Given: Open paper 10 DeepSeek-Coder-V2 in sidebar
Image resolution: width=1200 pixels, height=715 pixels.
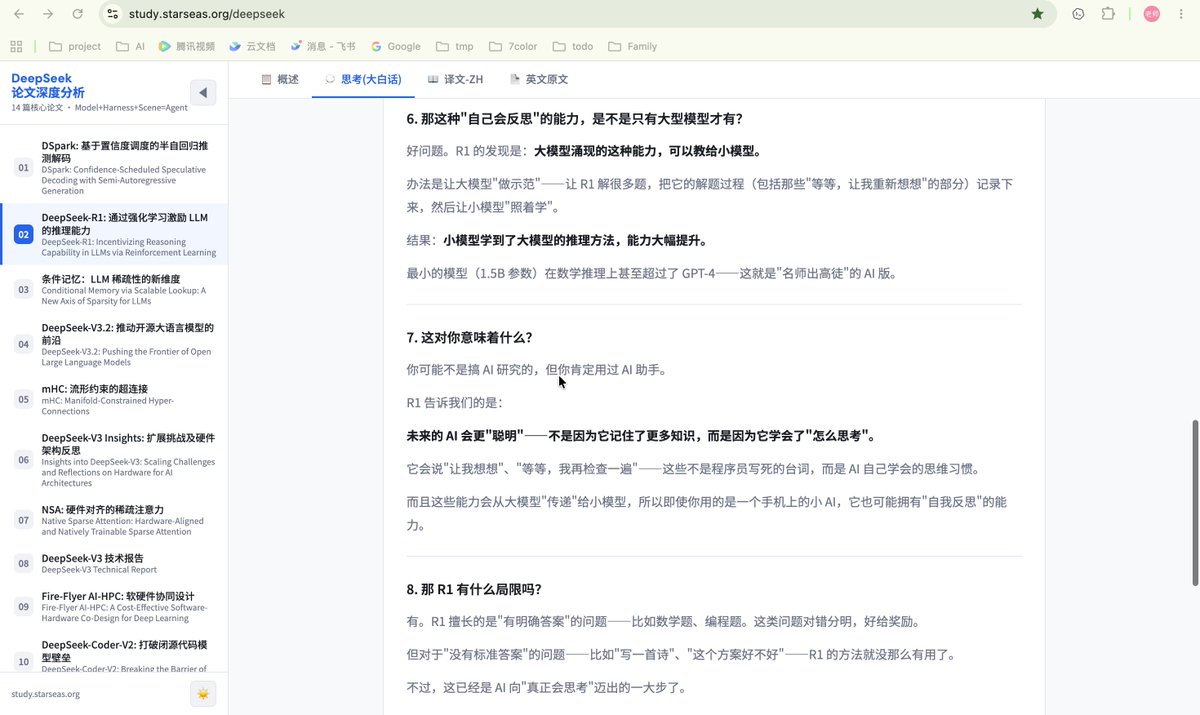Looking at the screenshot, I should click(114, 654).
